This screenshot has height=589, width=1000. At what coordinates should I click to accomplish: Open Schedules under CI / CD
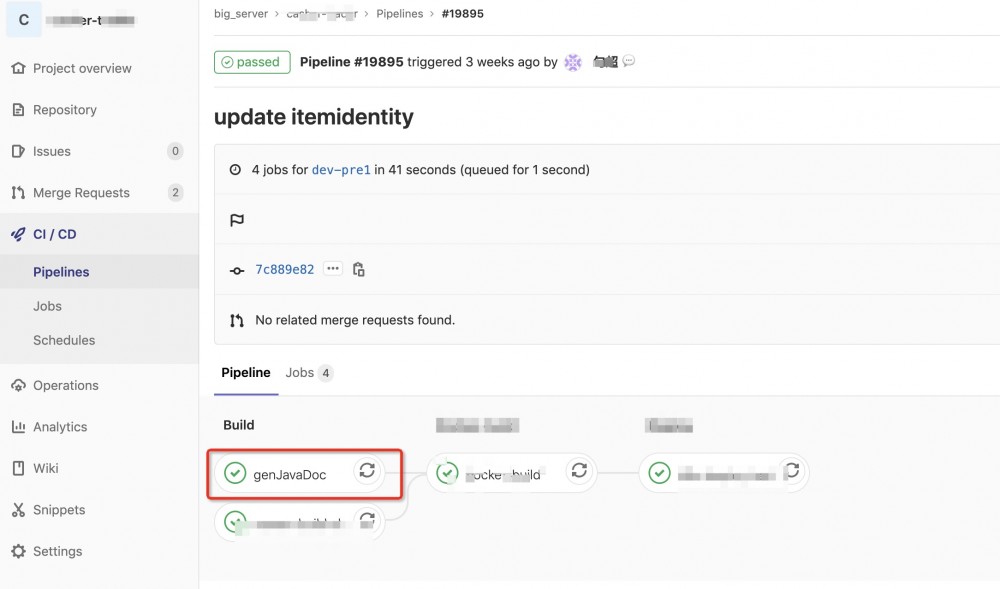(x=64, y=340)
